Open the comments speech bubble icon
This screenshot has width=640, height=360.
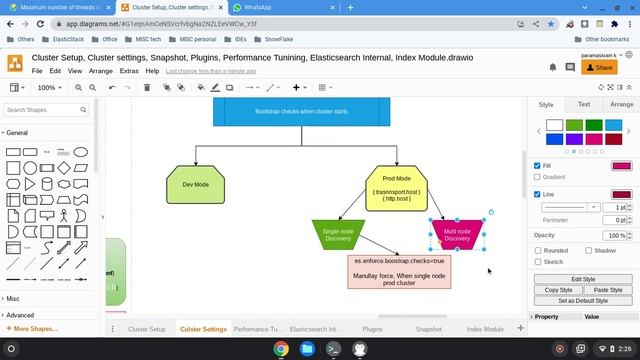point(570,67)
